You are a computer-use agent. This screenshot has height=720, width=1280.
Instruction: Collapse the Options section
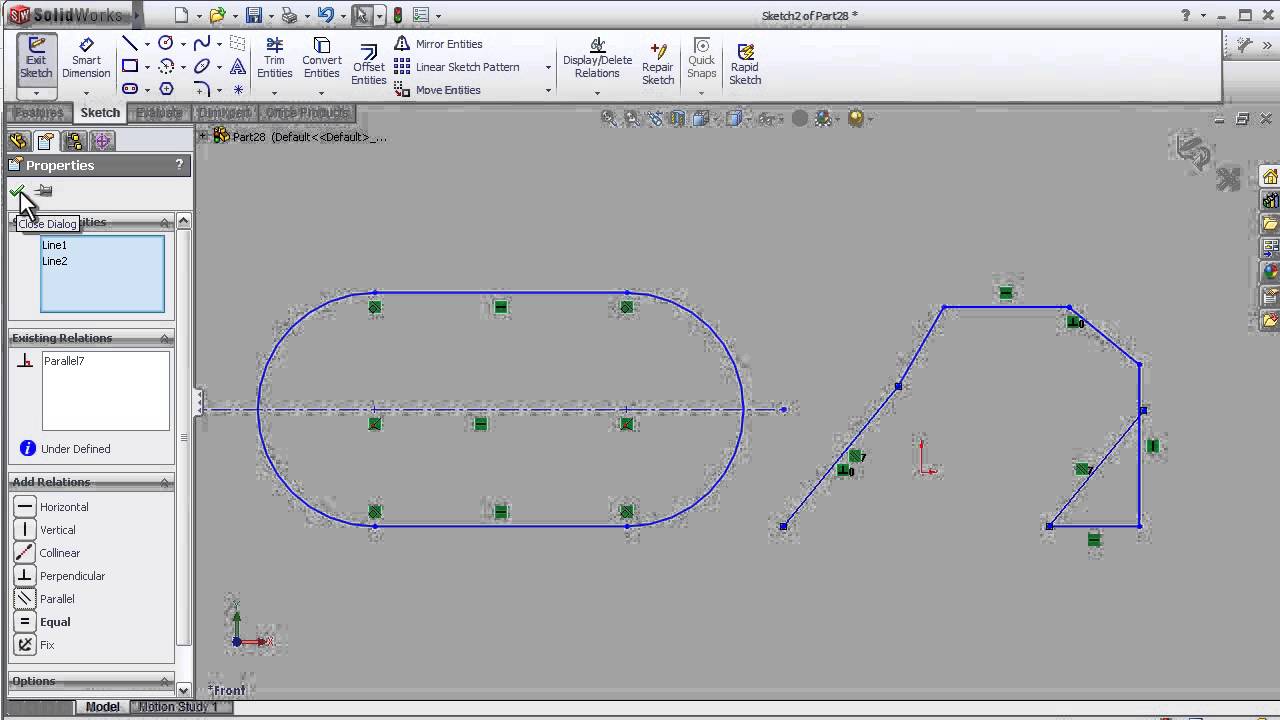click(165, 682)
